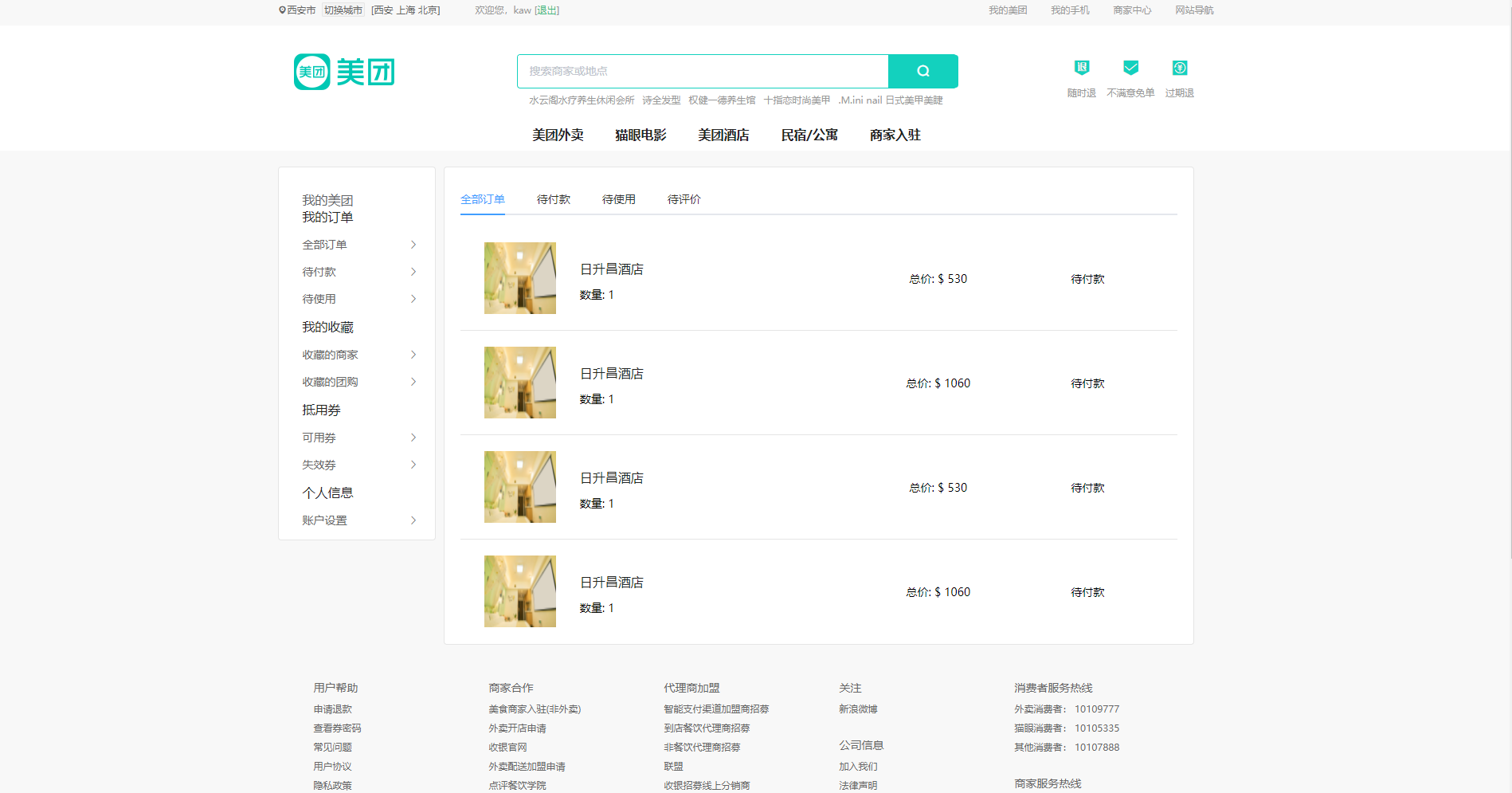
Task: Click 待付款 status of first order
Action: (1087, 279)
